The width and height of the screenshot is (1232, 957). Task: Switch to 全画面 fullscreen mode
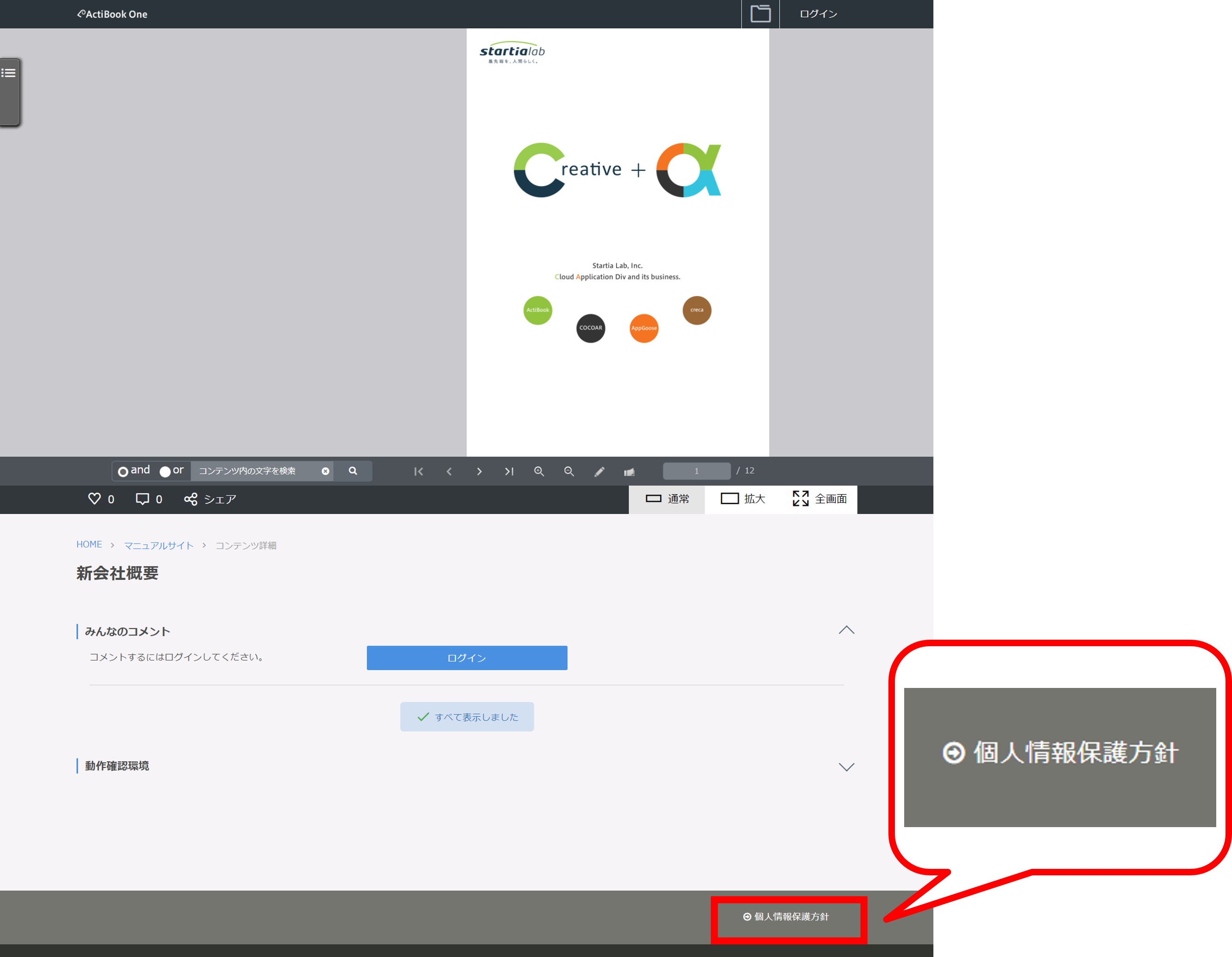coord(819,500)
